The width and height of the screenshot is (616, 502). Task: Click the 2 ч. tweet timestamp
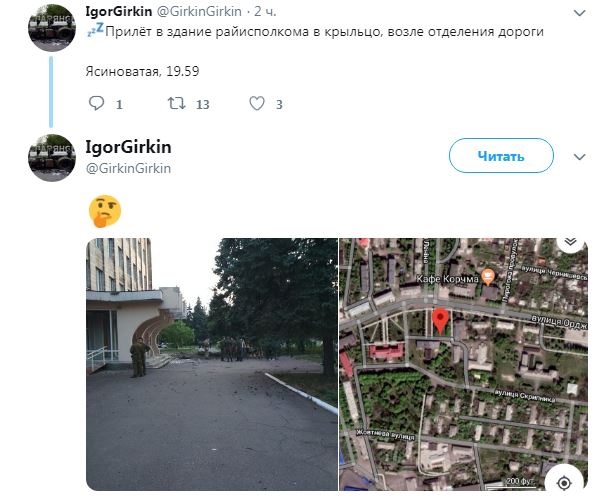[265, 11]
